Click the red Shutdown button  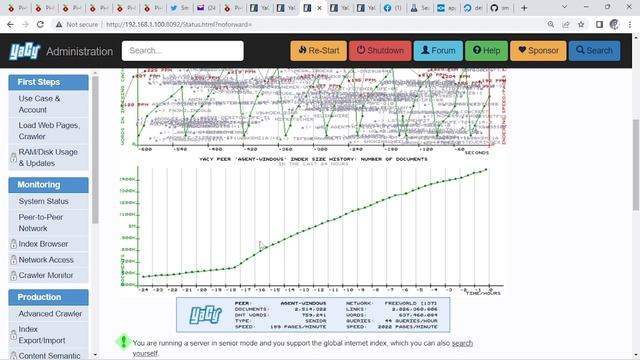[380, 51]
